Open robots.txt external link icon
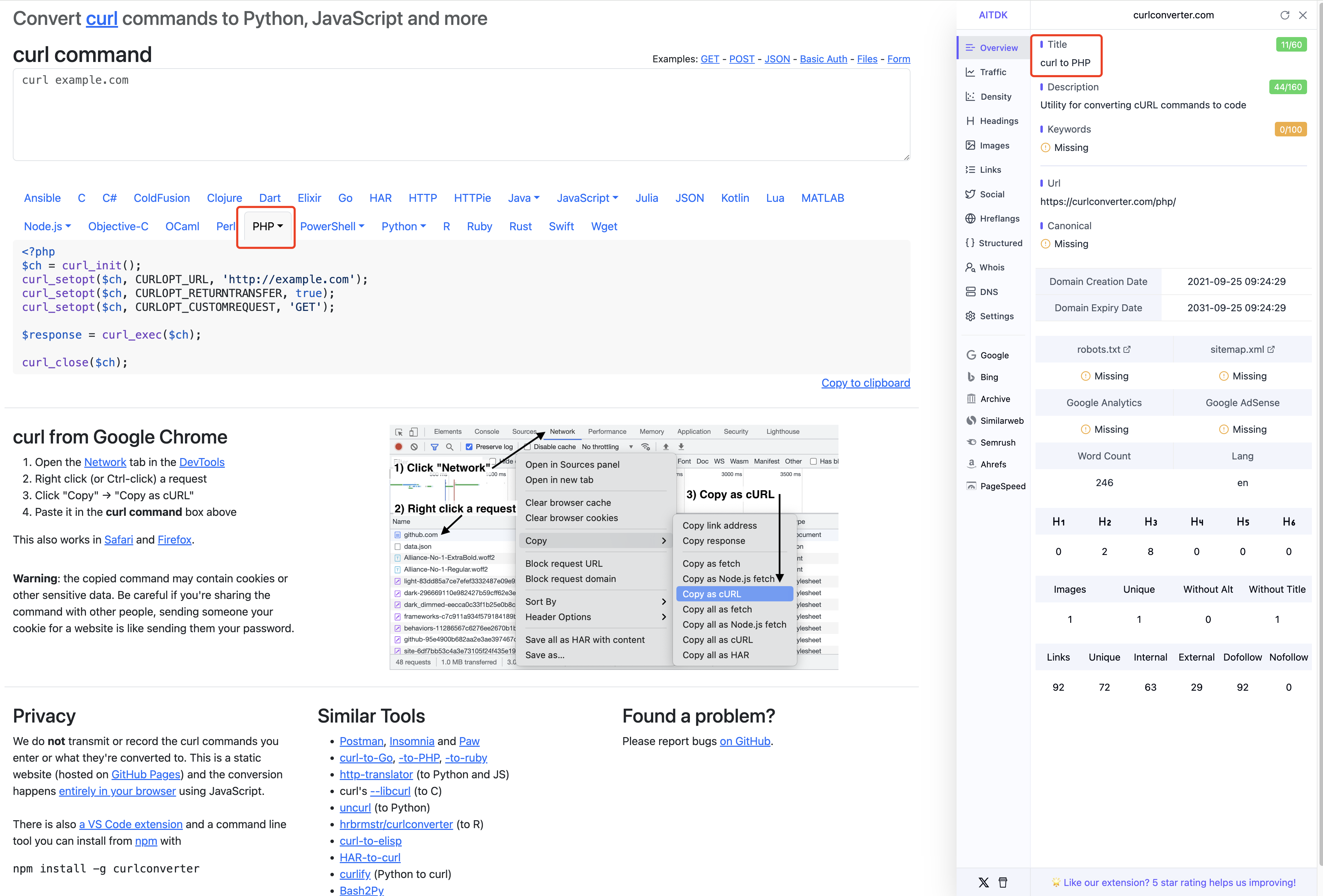 pyautogui.click(x=1127, y=350)
